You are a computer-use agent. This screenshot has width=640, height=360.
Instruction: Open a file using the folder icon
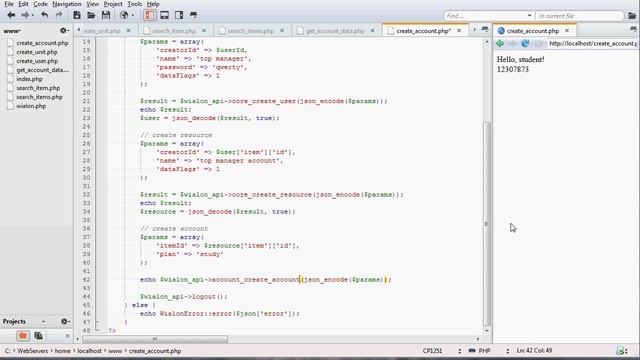tap(91, 15)
